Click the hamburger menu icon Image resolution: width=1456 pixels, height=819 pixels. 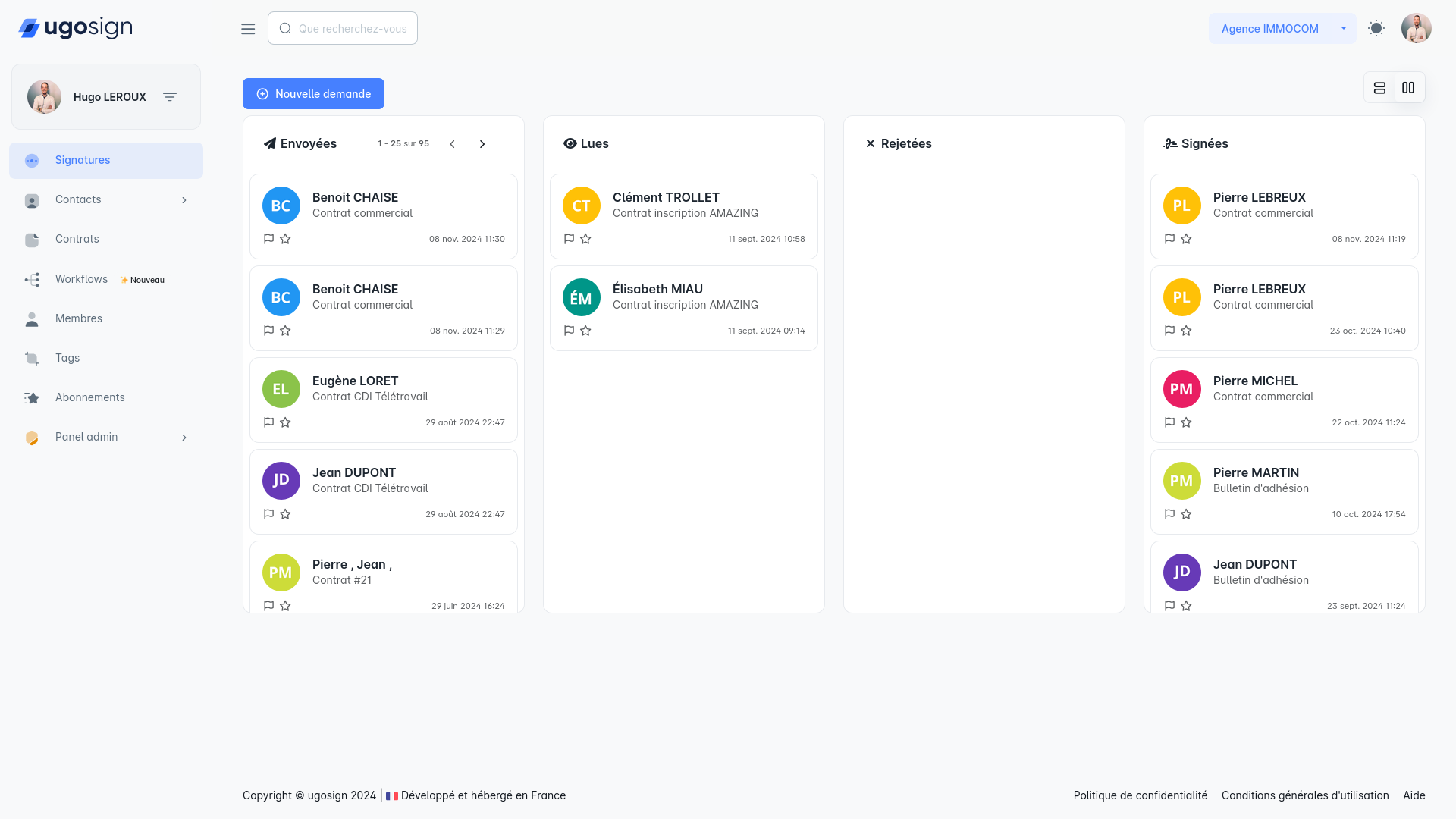tap(248, 29)
